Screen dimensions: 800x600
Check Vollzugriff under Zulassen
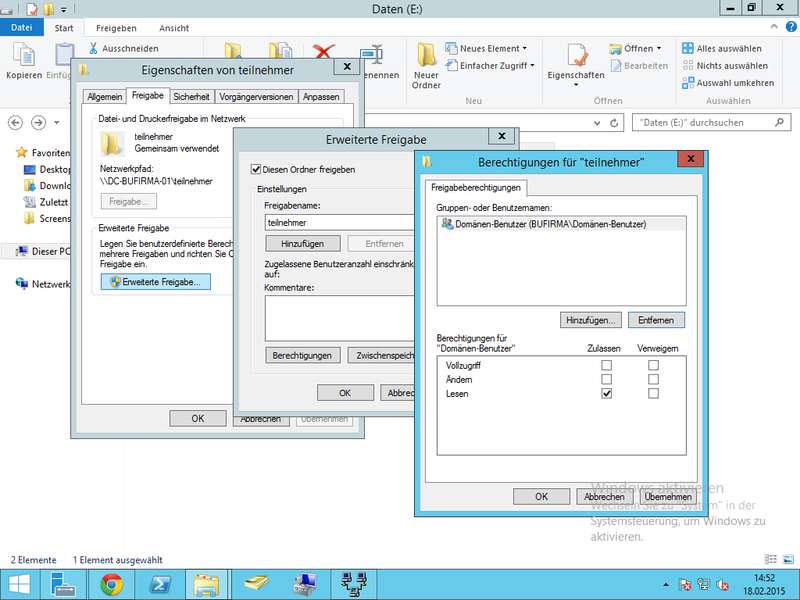pyautogui.click(x=606, y=365)
